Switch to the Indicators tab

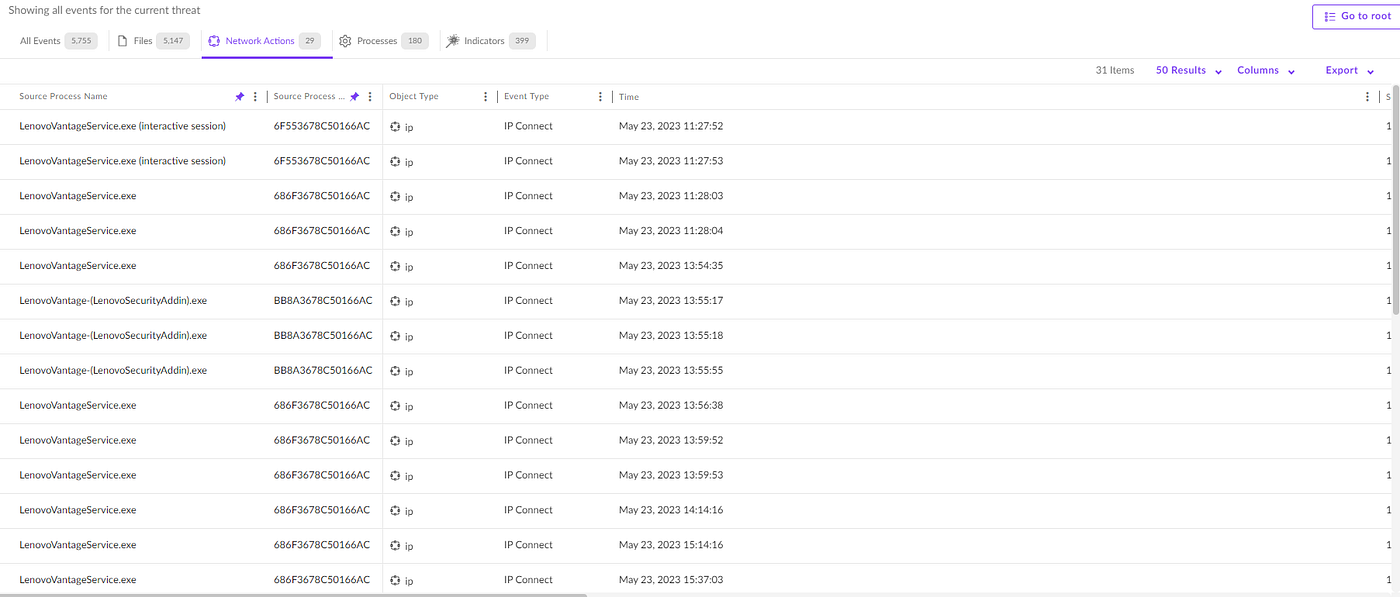coord(491,41)
